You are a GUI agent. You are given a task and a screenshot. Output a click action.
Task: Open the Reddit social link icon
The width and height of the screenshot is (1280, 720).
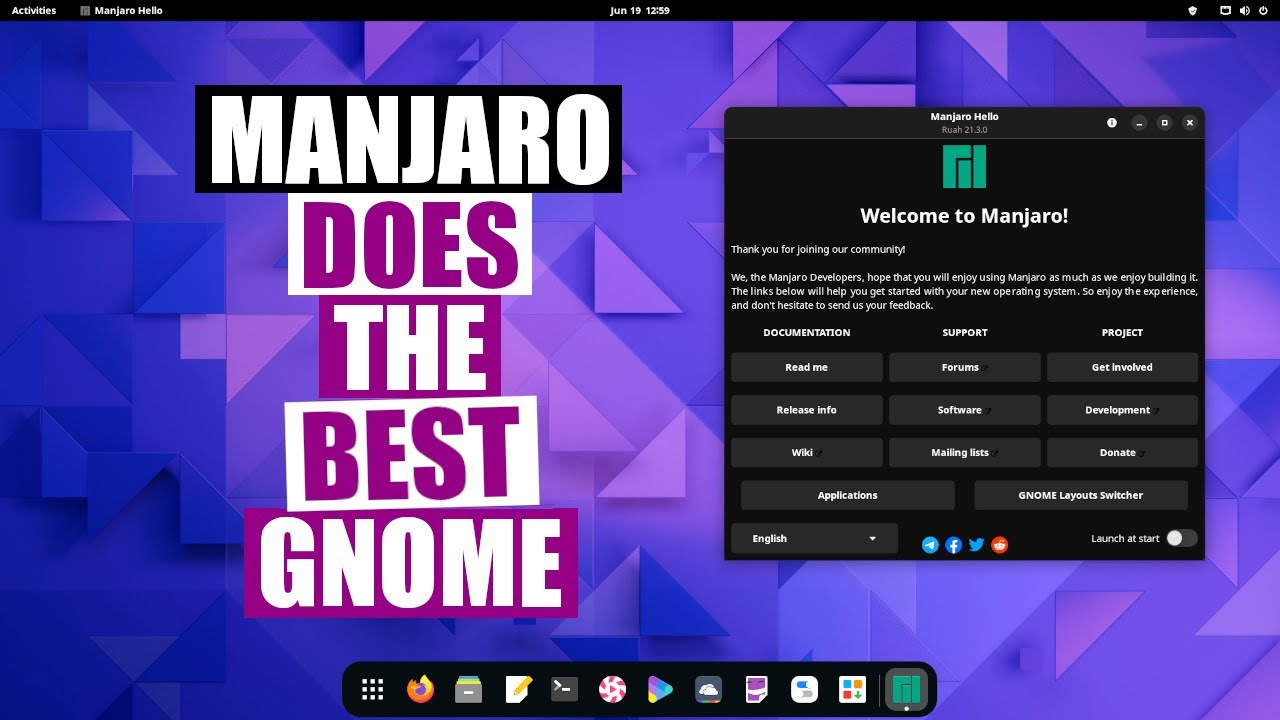coord(1000,545)
